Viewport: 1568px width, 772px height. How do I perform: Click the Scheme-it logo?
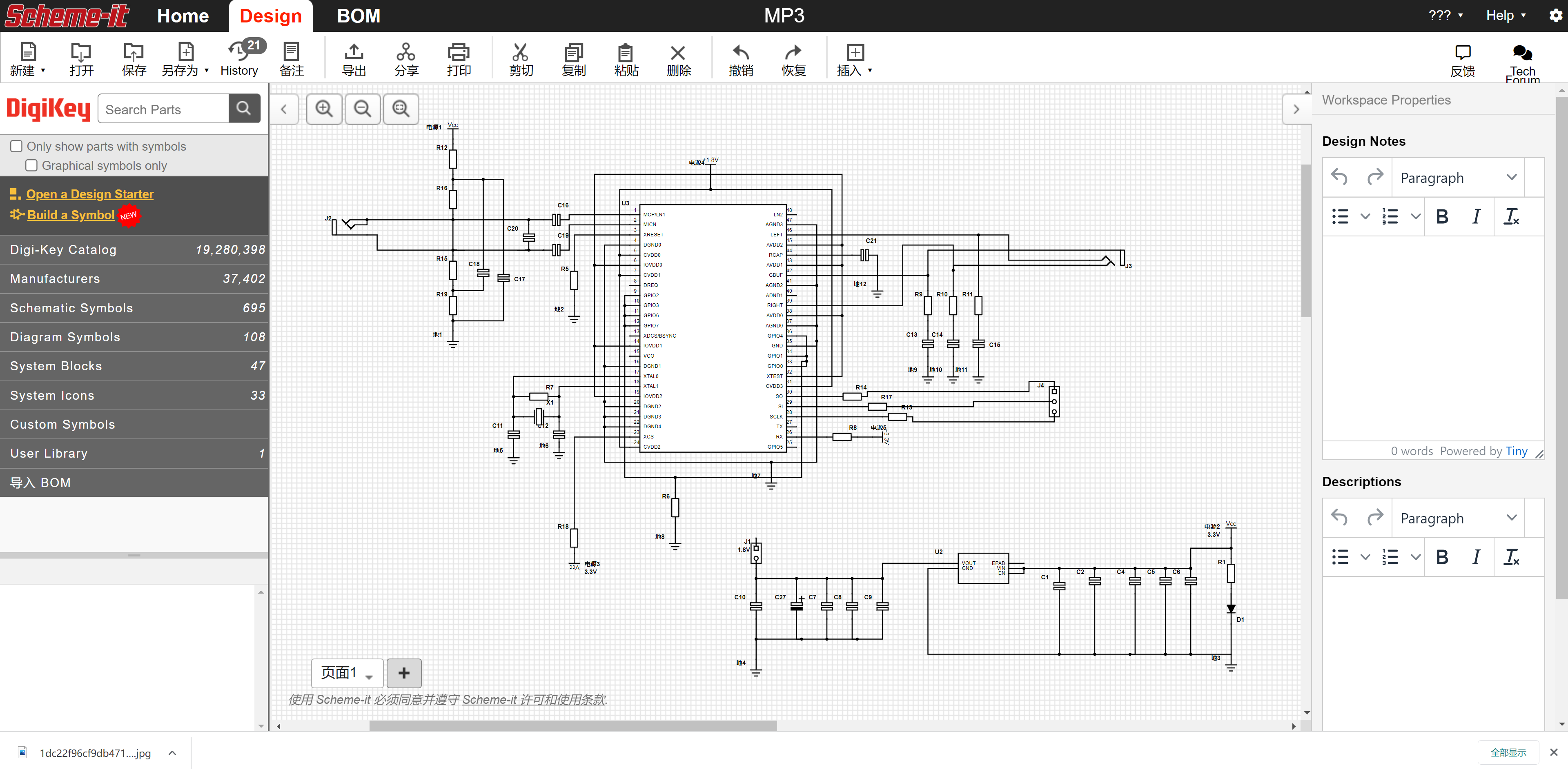click(x=67, y=16)
